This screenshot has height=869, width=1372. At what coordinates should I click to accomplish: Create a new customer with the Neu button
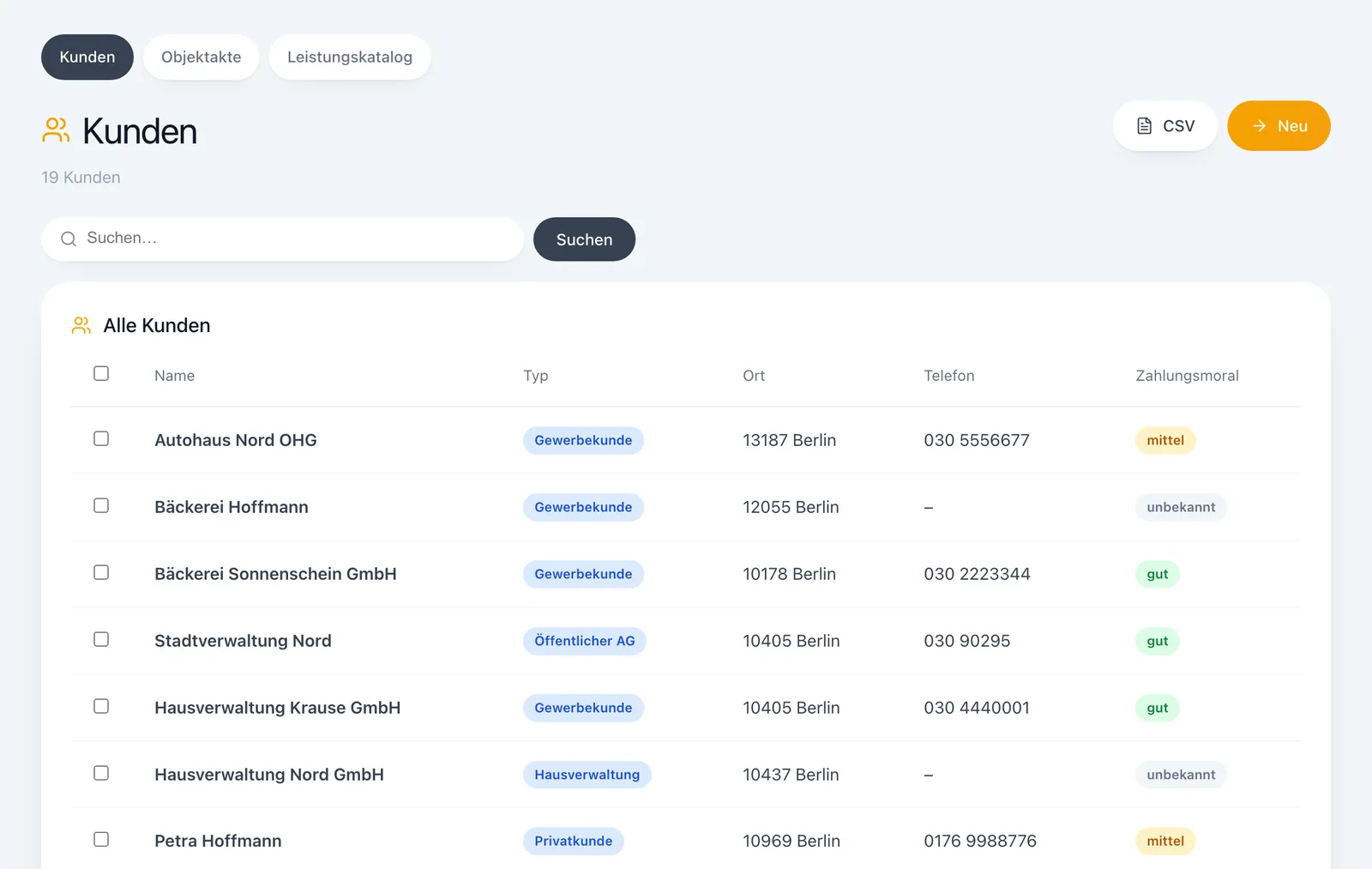click(1279, 126)
